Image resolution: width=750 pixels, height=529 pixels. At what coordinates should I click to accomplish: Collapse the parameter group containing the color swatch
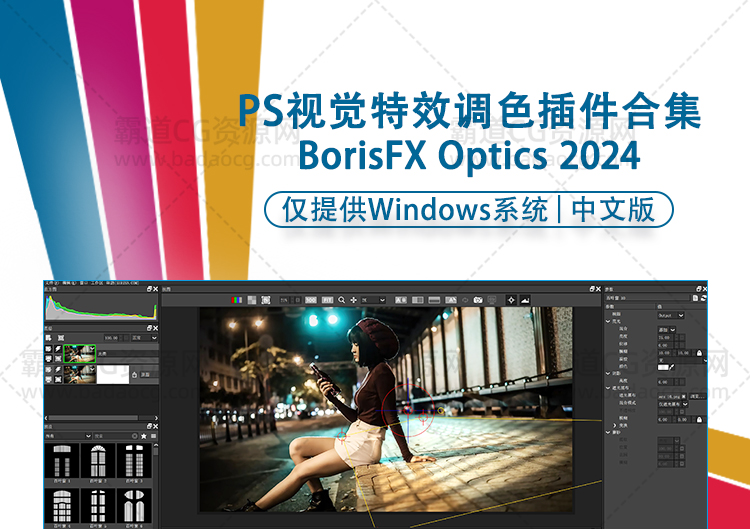(x=607, y=321)
